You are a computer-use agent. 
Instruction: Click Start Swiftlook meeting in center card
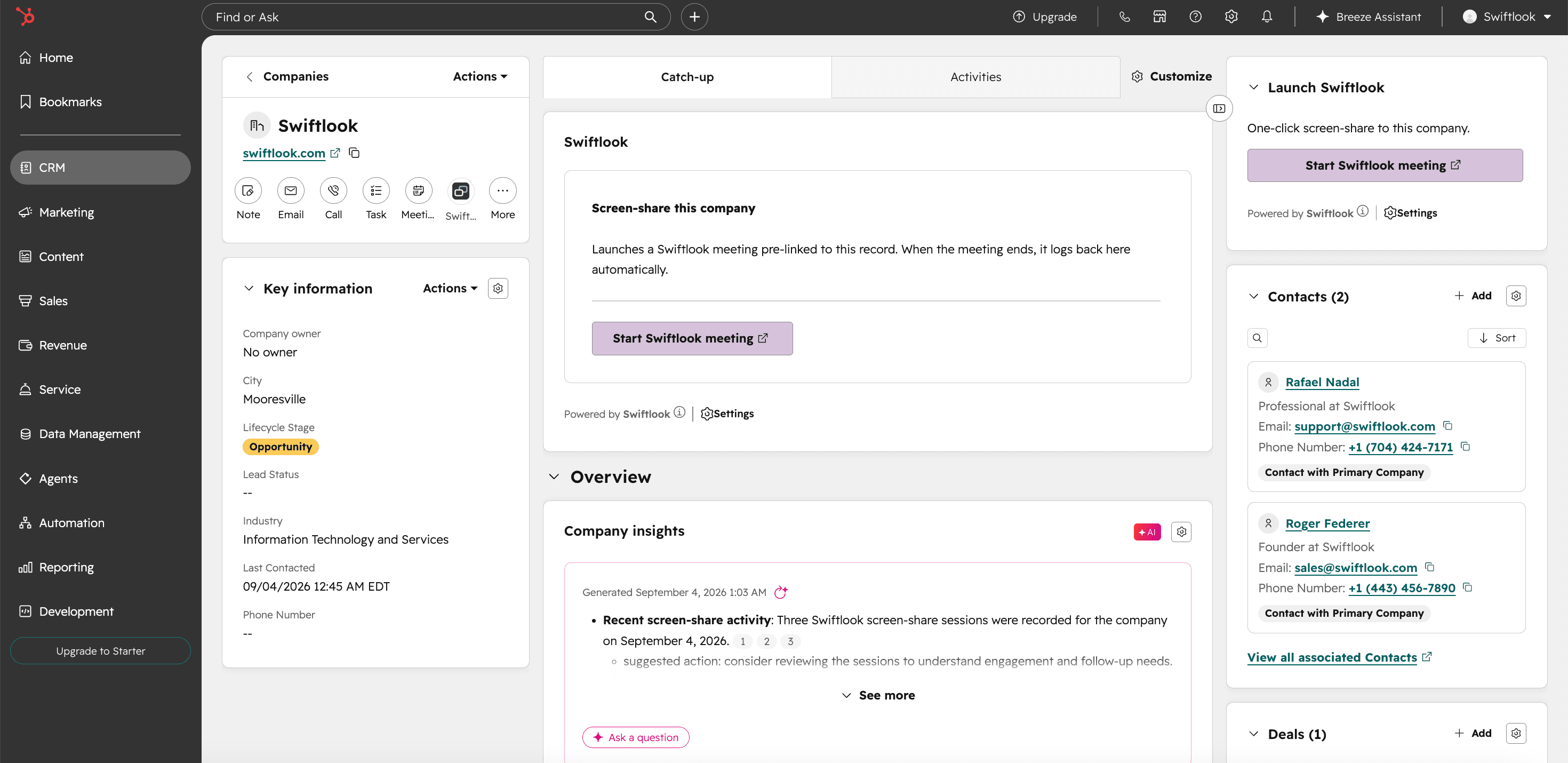[692, 339]
